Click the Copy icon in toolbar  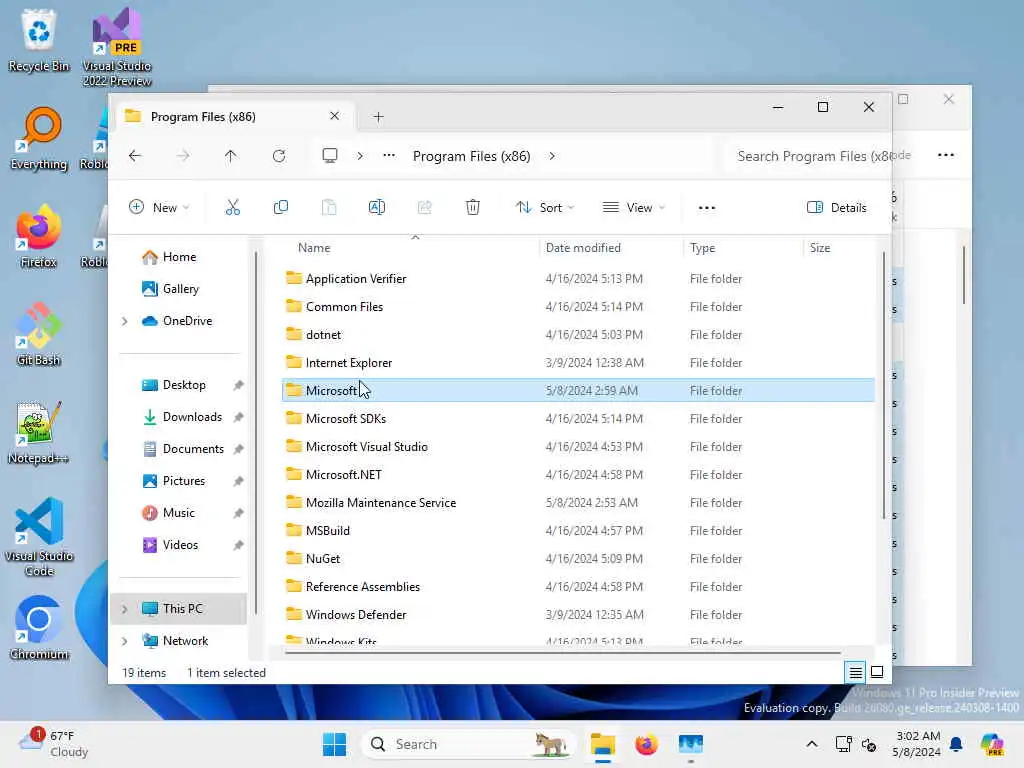281,208
